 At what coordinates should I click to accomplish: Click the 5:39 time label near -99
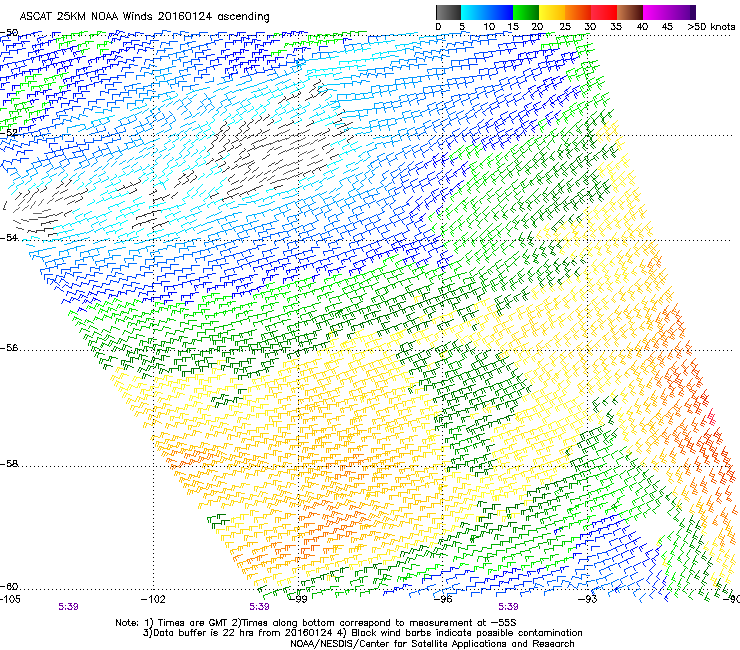coord(259,607)
